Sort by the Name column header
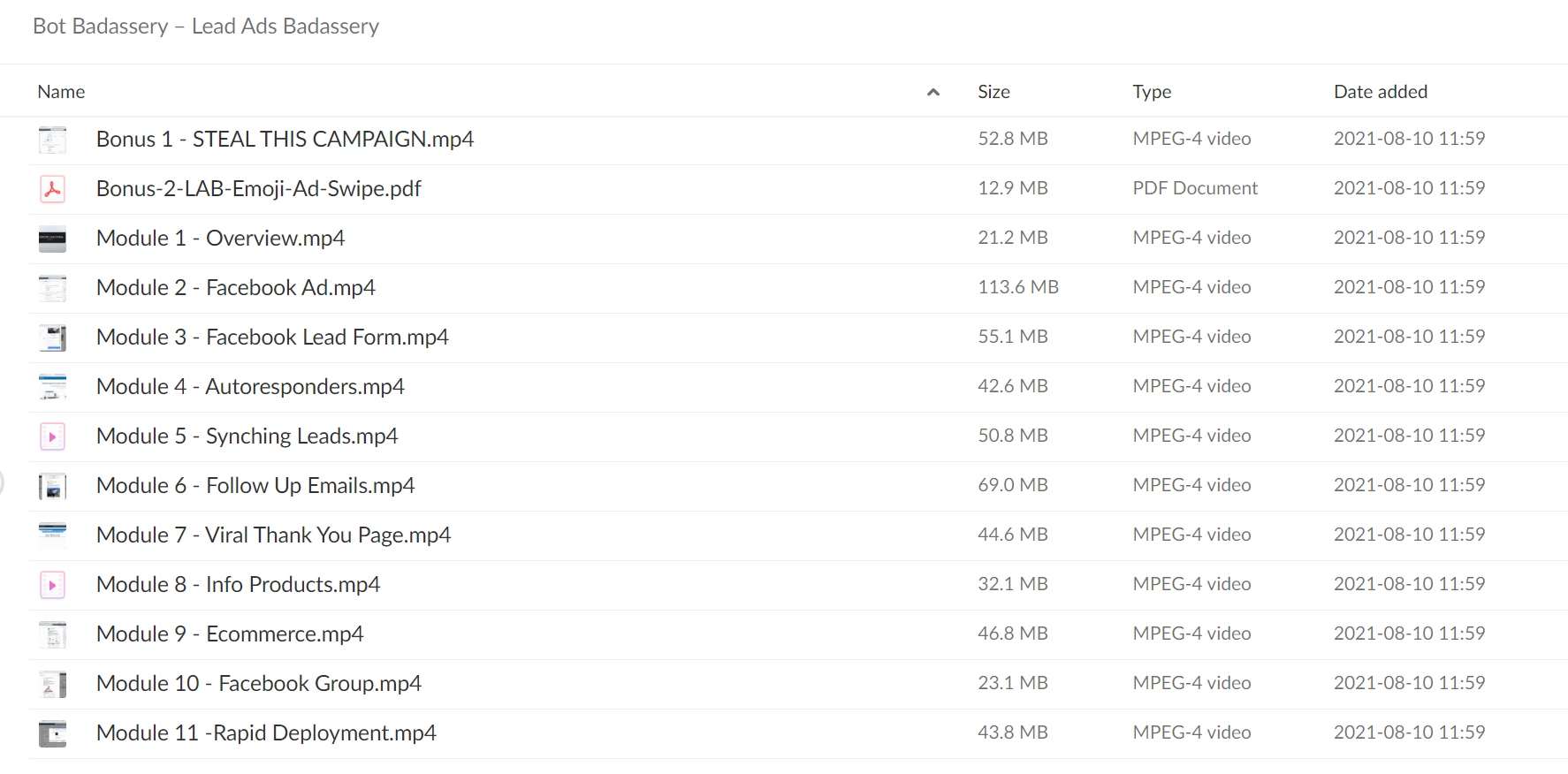Image resolution: width=1568 pixels, height=774 pixels. (61, 92)
